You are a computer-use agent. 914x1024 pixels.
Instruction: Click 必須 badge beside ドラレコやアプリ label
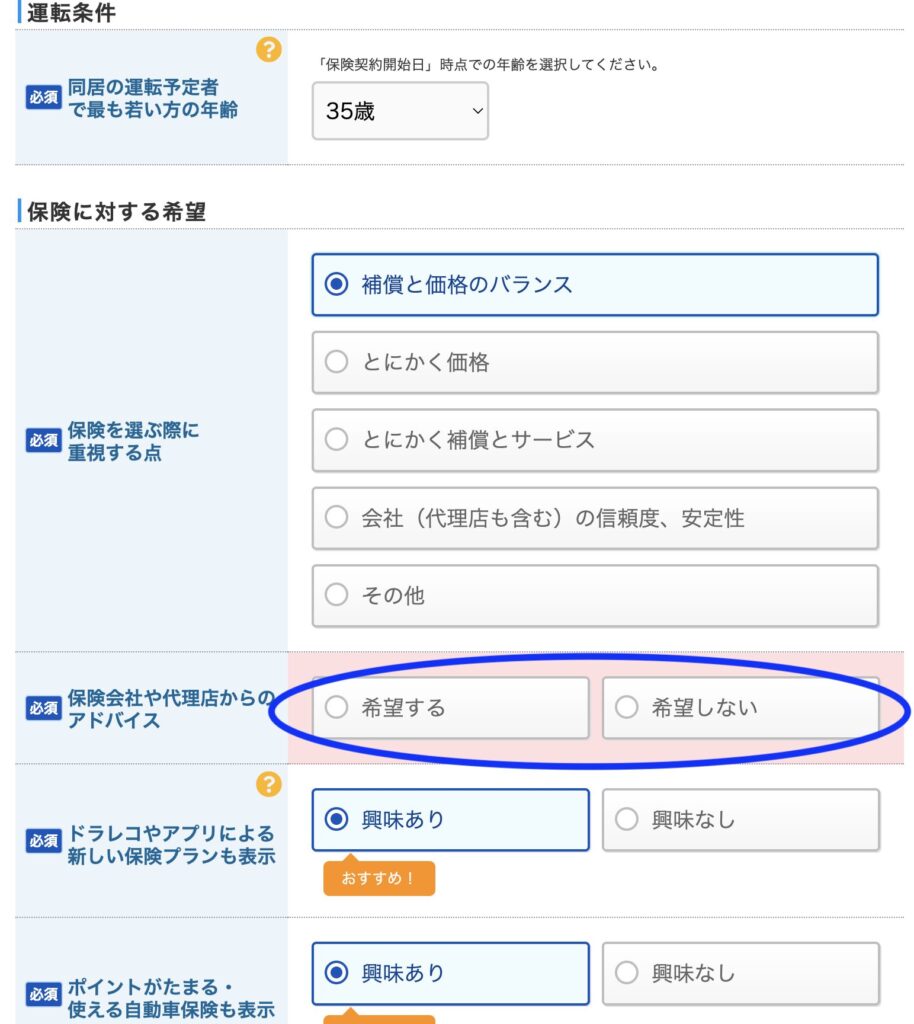[44, 843]
